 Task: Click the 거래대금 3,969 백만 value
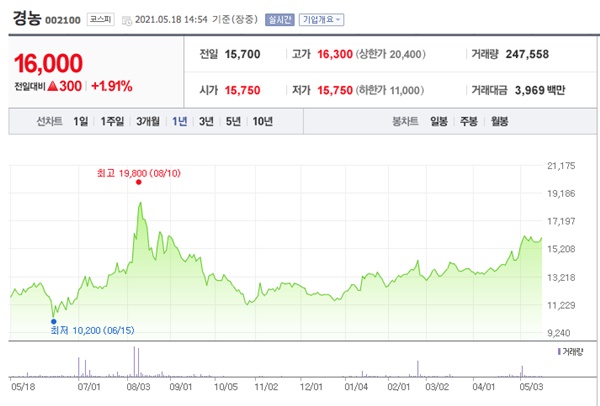pyautogui.click(x=540, y=90)
